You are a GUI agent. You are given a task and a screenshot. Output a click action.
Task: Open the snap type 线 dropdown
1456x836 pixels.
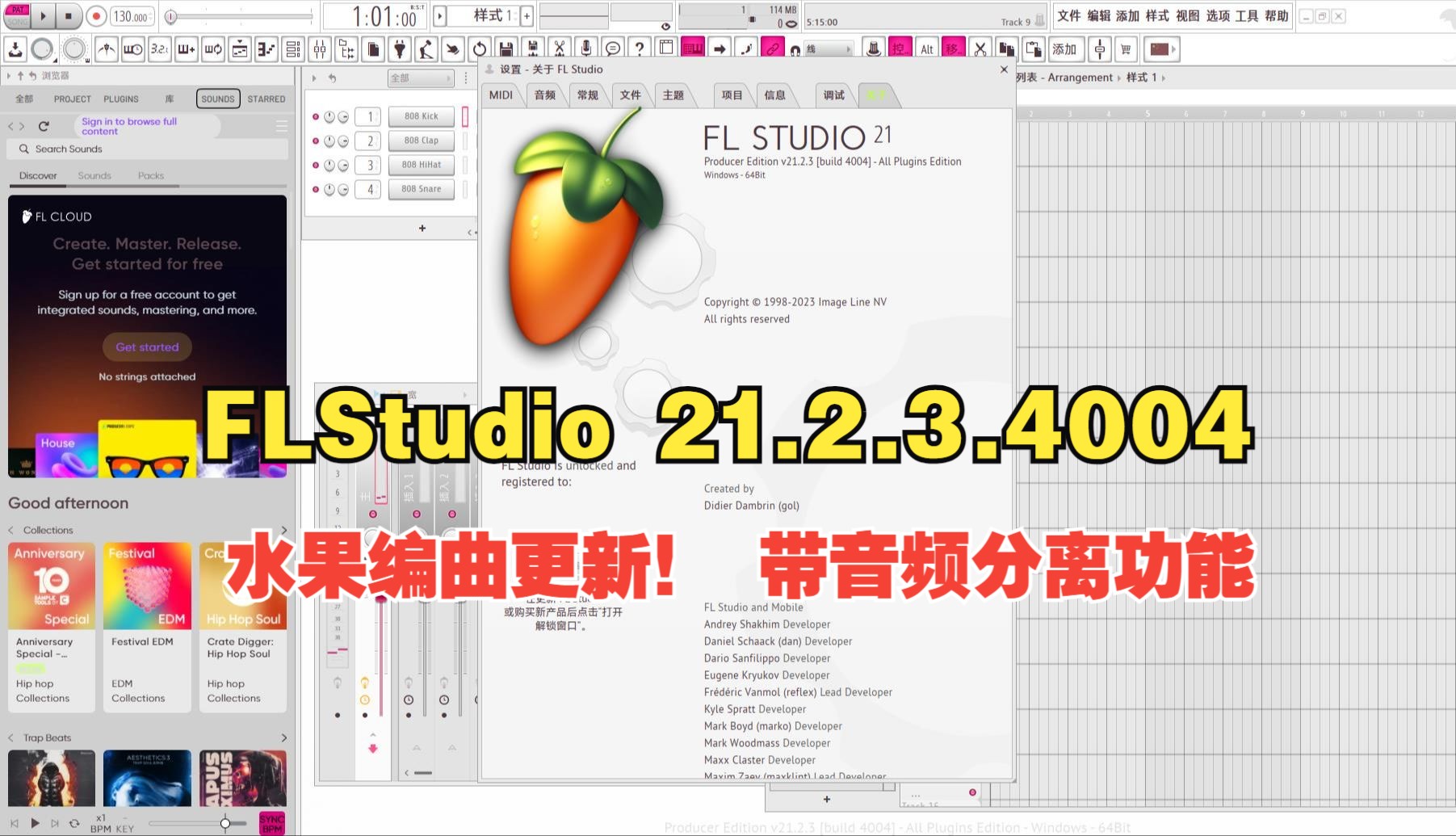point(829,49)
